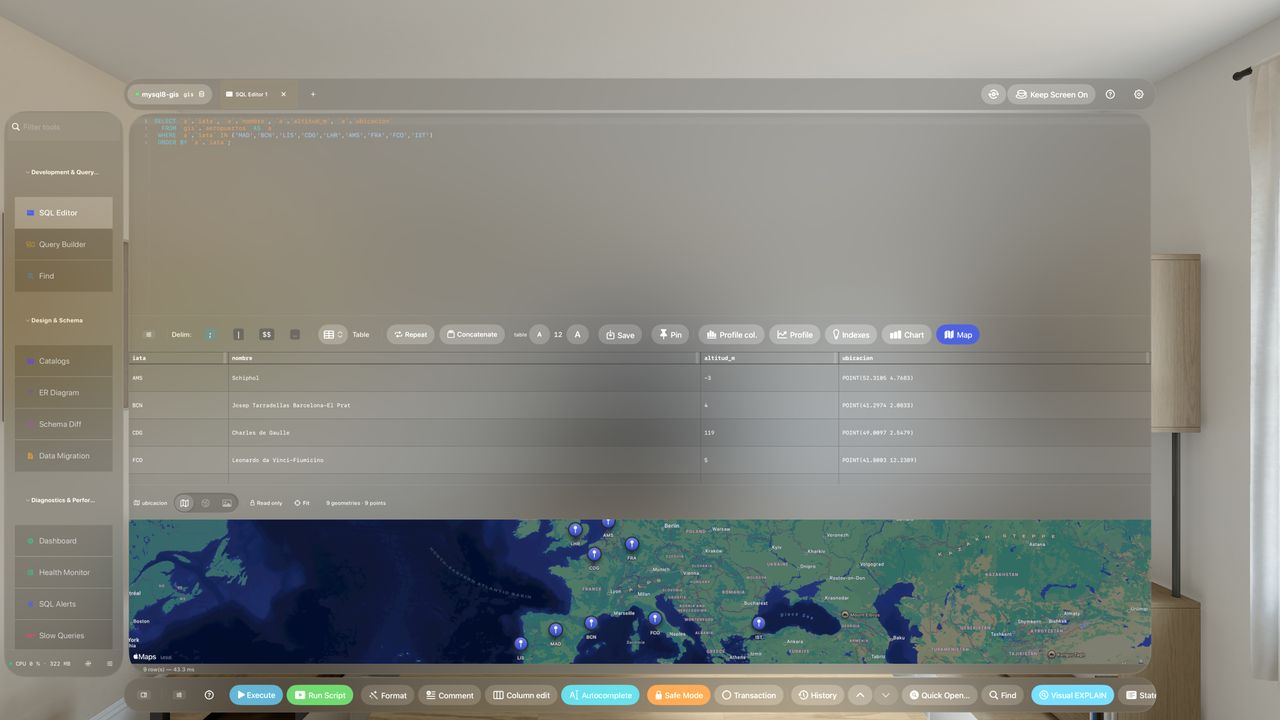The width and height of the screenshot is (1280, 720).
Task: Select the airport pin labeled MAD on map
Action: [x=556, y=630]
